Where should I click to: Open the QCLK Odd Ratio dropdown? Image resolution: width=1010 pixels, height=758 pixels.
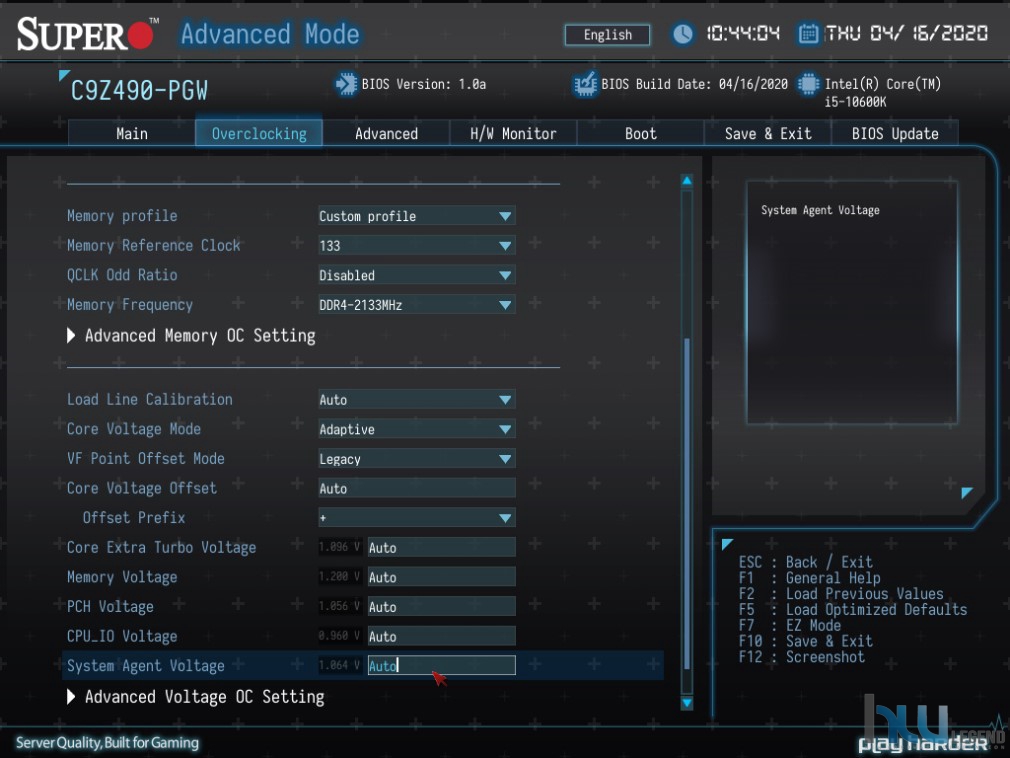tap(417, 275)
